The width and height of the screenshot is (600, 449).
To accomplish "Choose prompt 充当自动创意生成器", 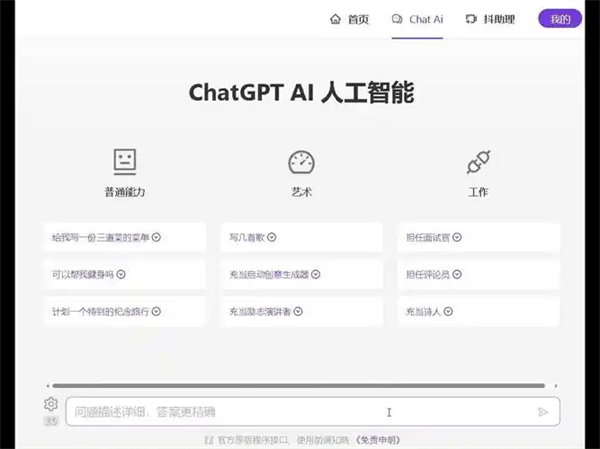I will click(302, 274).
